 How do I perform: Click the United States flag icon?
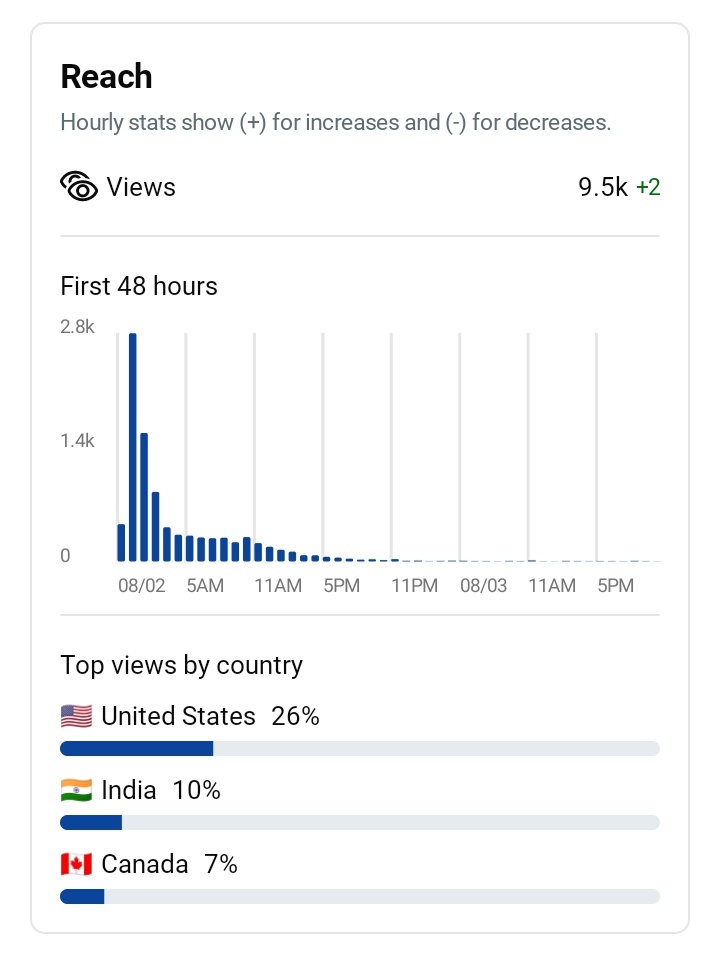(76, 716)
